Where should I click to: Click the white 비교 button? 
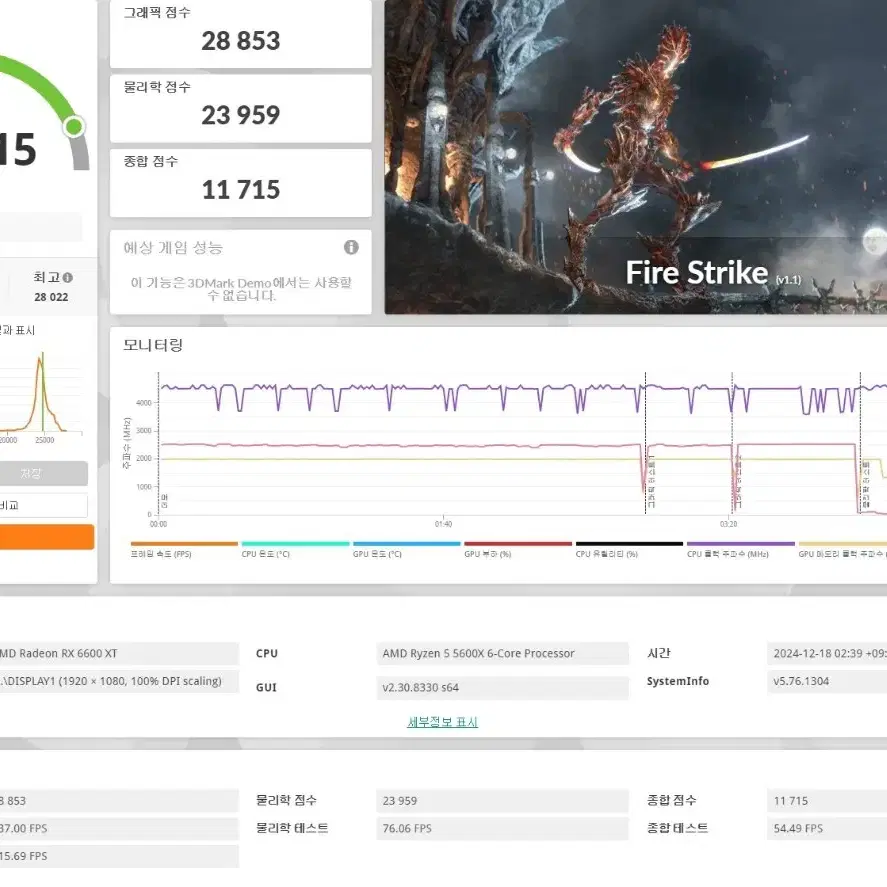[x=44, y=505]
